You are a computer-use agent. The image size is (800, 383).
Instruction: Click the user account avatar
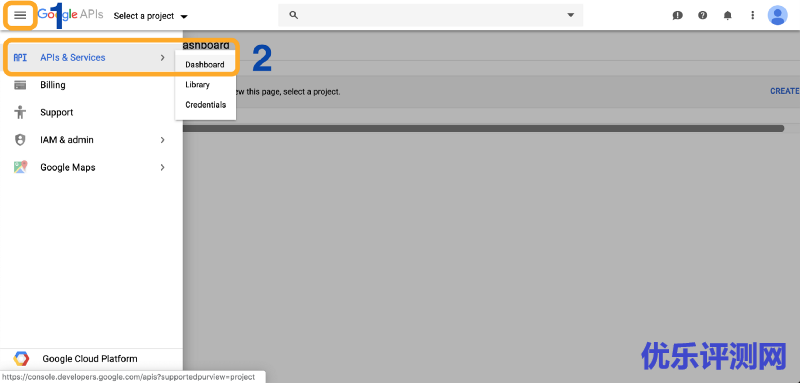click(x=778, y=15)
